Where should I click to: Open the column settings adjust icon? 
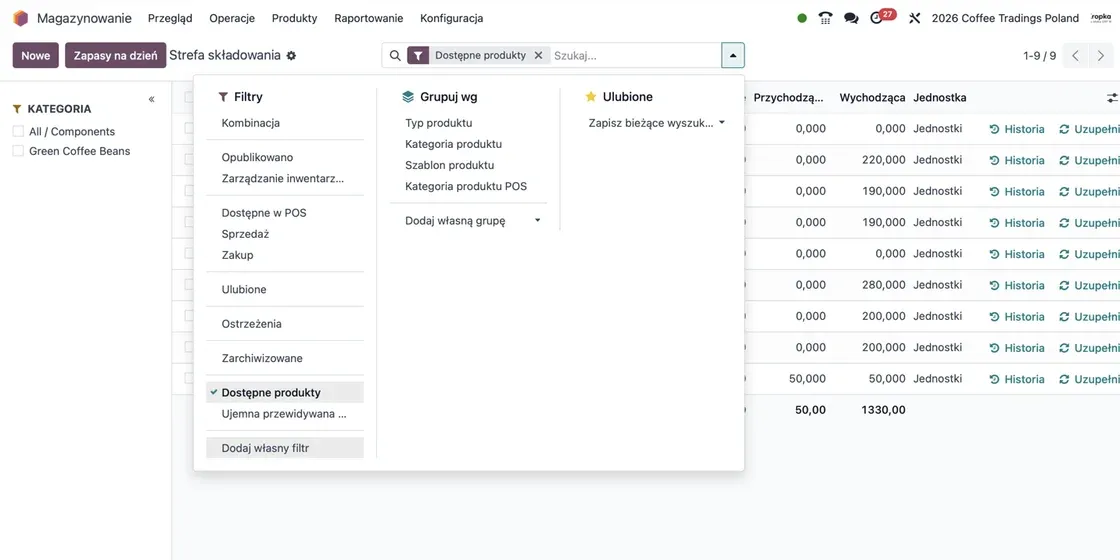[1112, 98]
